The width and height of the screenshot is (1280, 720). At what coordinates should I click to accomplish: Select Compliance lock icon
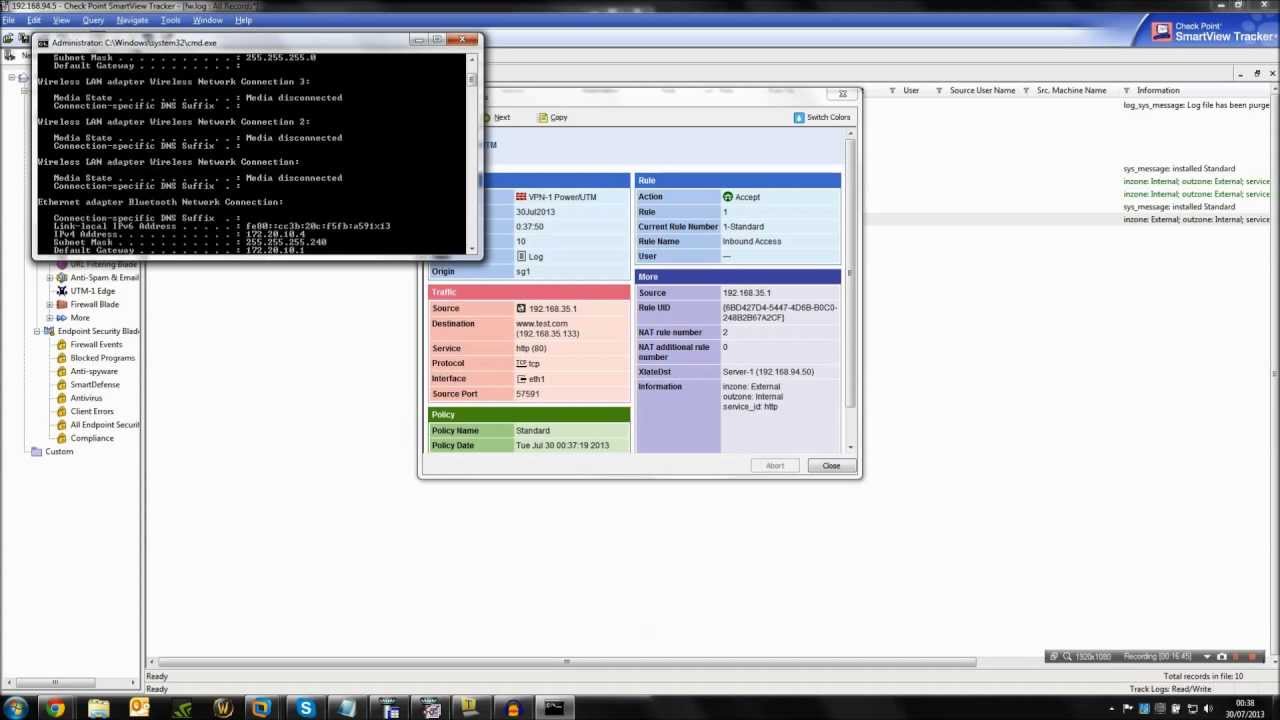(x=62, y=438)
